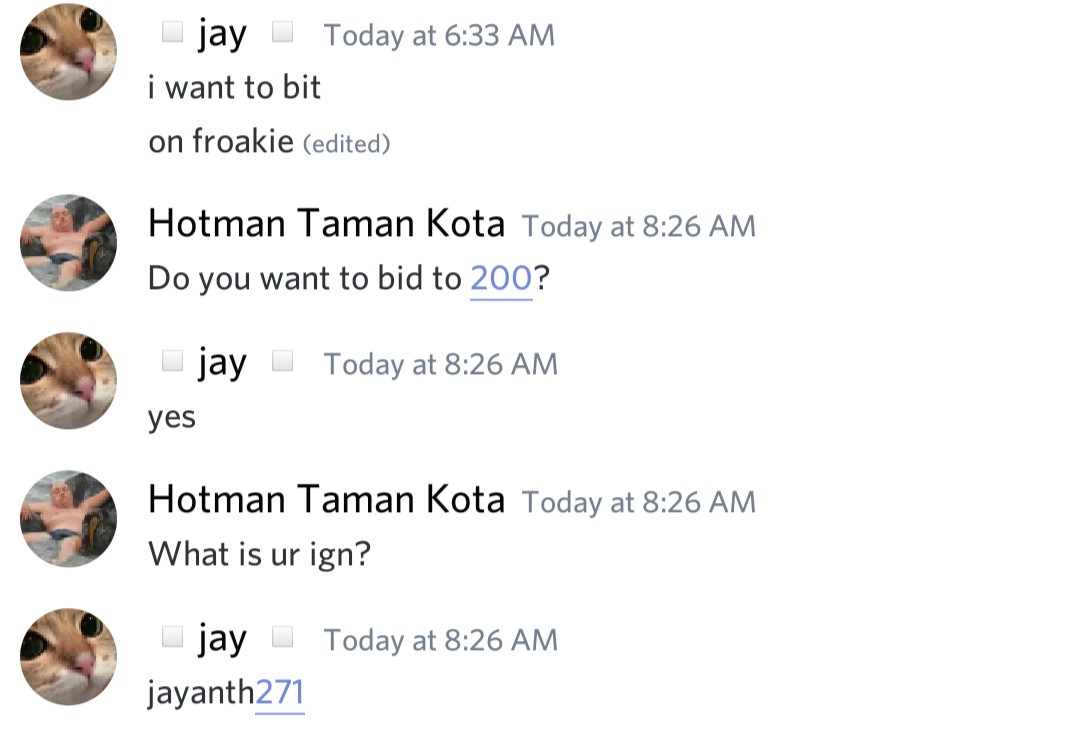Click Hotman's avatar beside 'What is ur ign?'

(68, 518)
